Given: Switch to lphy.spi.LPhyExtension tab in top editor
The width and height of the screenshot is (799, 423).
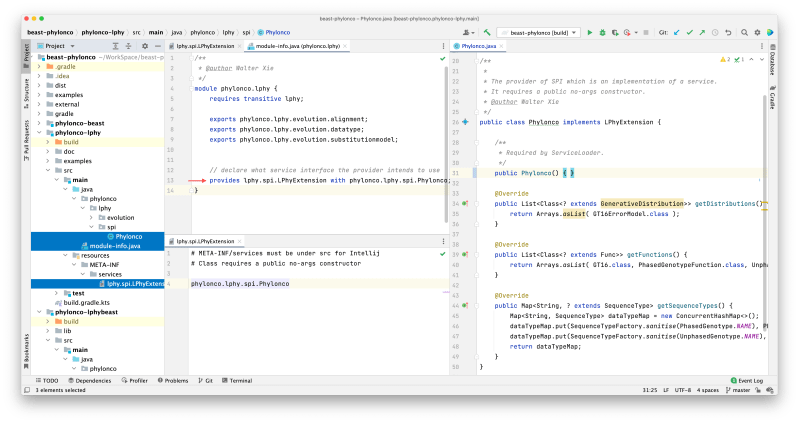Looking at the screenshot, I should pyautogui.click(x=205, y=46).
